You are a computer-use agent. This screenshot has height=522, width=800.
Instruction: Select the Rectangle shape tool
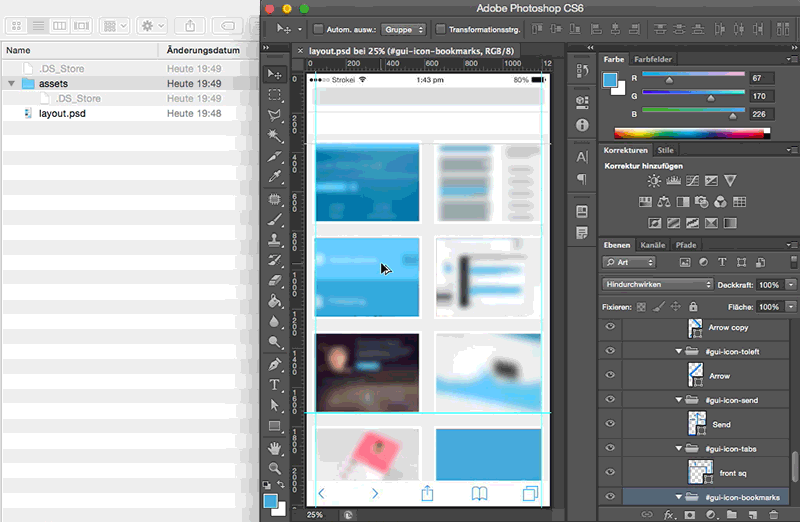(274, 426)
